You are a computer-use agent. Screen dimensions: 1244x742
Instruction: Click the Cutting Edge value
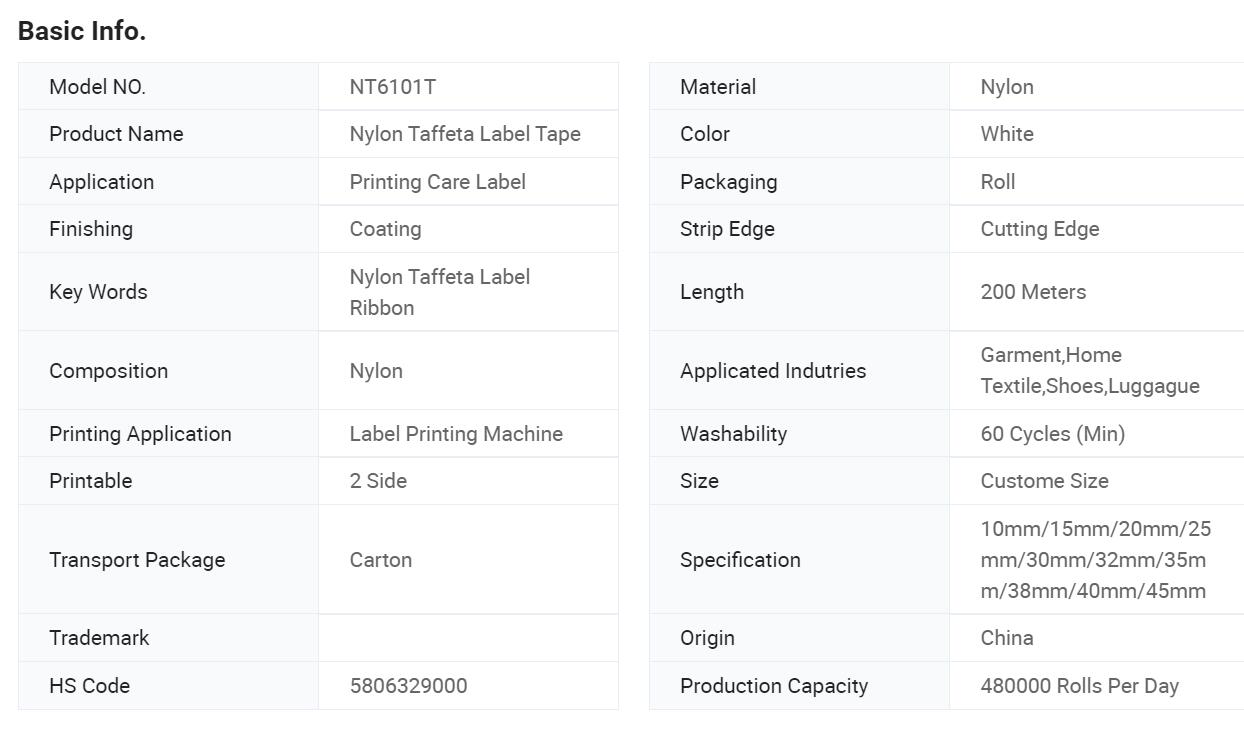[1039, 229]
